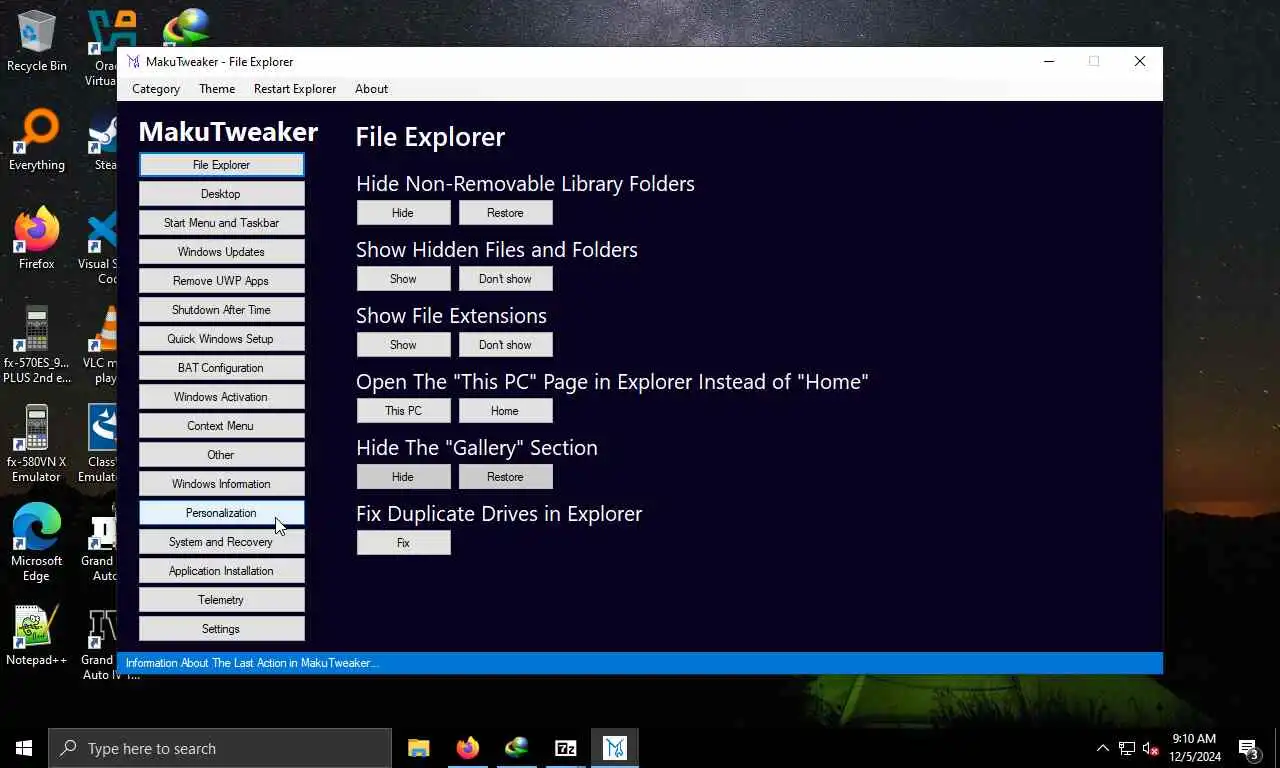Click Fix for duplicate drives in Explorer
This screenshot has width=1280, height=768.
pos(403,543)
